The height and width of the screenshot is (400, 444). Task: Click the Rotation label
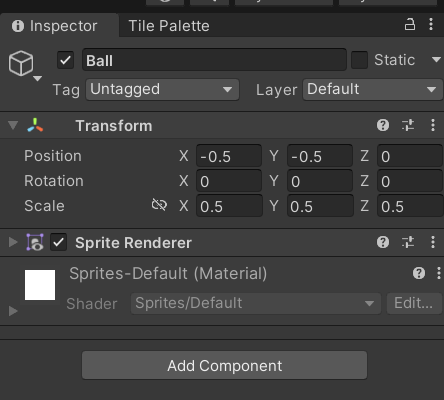(x=54, y=181)
